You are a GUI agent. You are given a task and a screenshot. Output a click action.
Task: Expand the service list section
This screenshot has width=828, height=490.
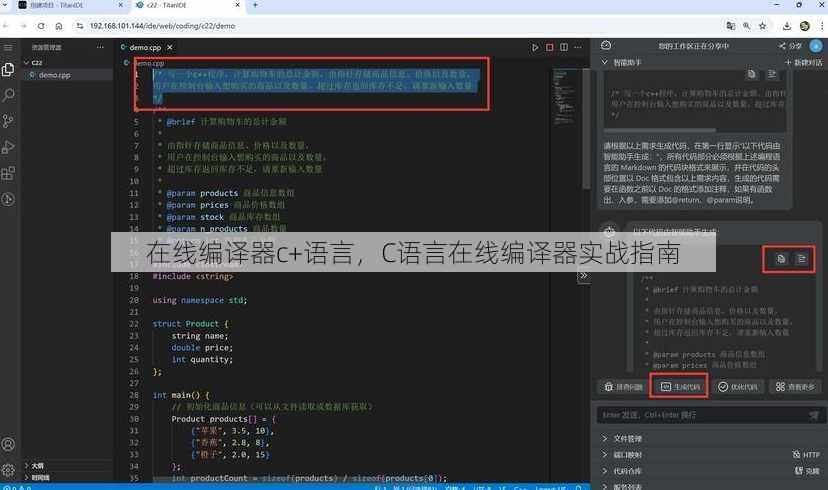[622, 487]
